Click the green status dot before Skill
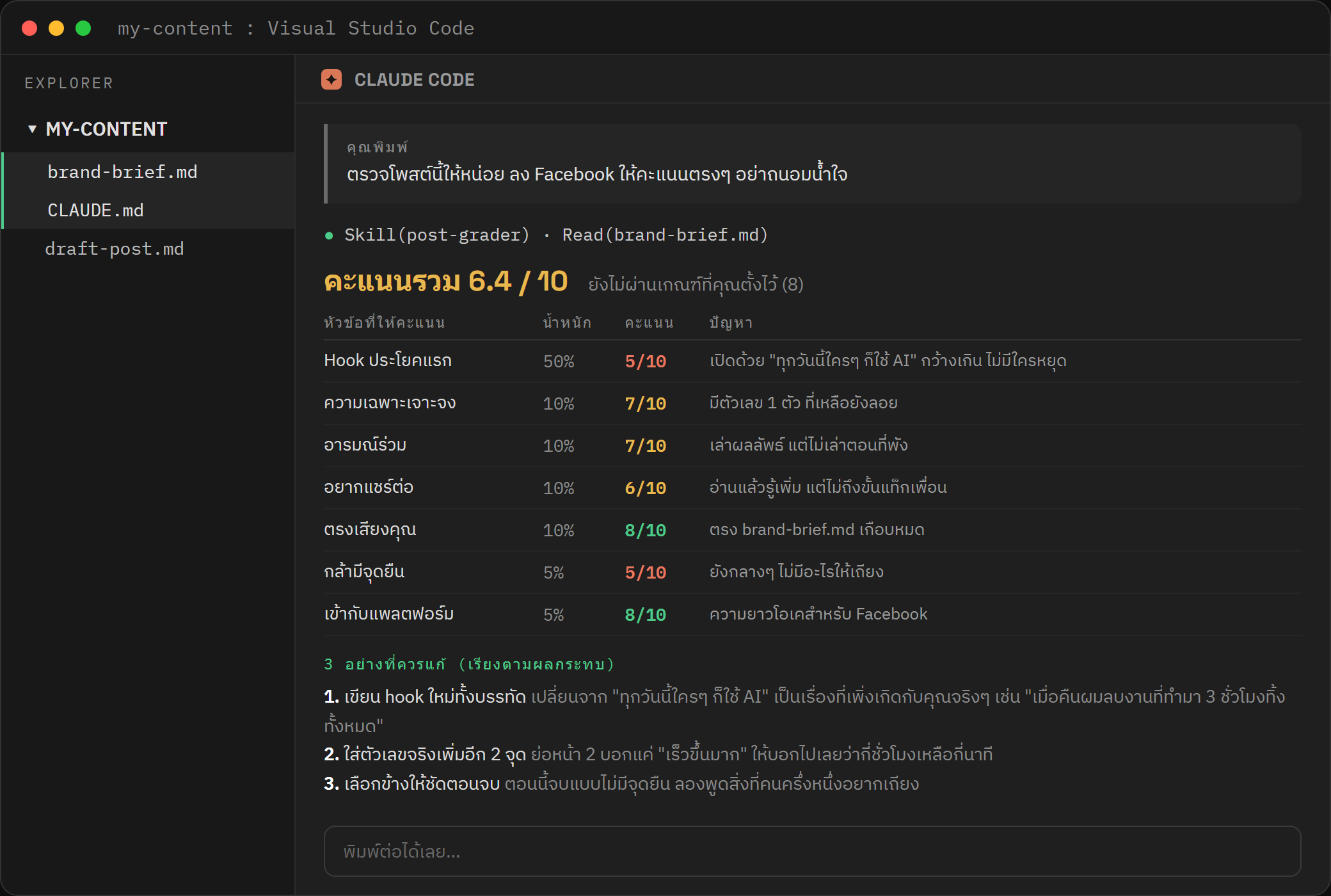 [329, 236]
